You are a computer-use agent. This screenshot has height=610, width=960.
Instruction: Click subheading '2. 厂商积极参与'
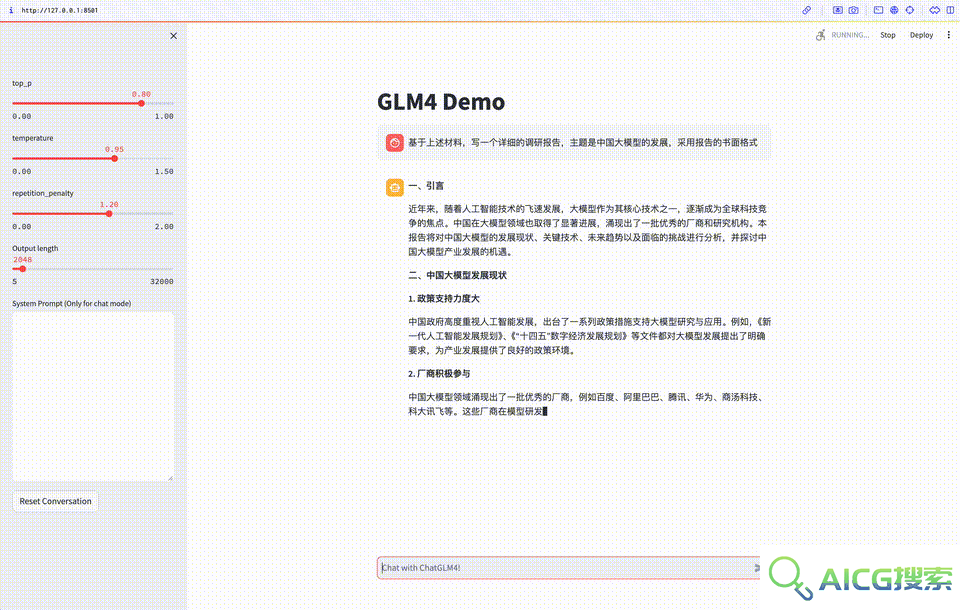tap(439, 373)
